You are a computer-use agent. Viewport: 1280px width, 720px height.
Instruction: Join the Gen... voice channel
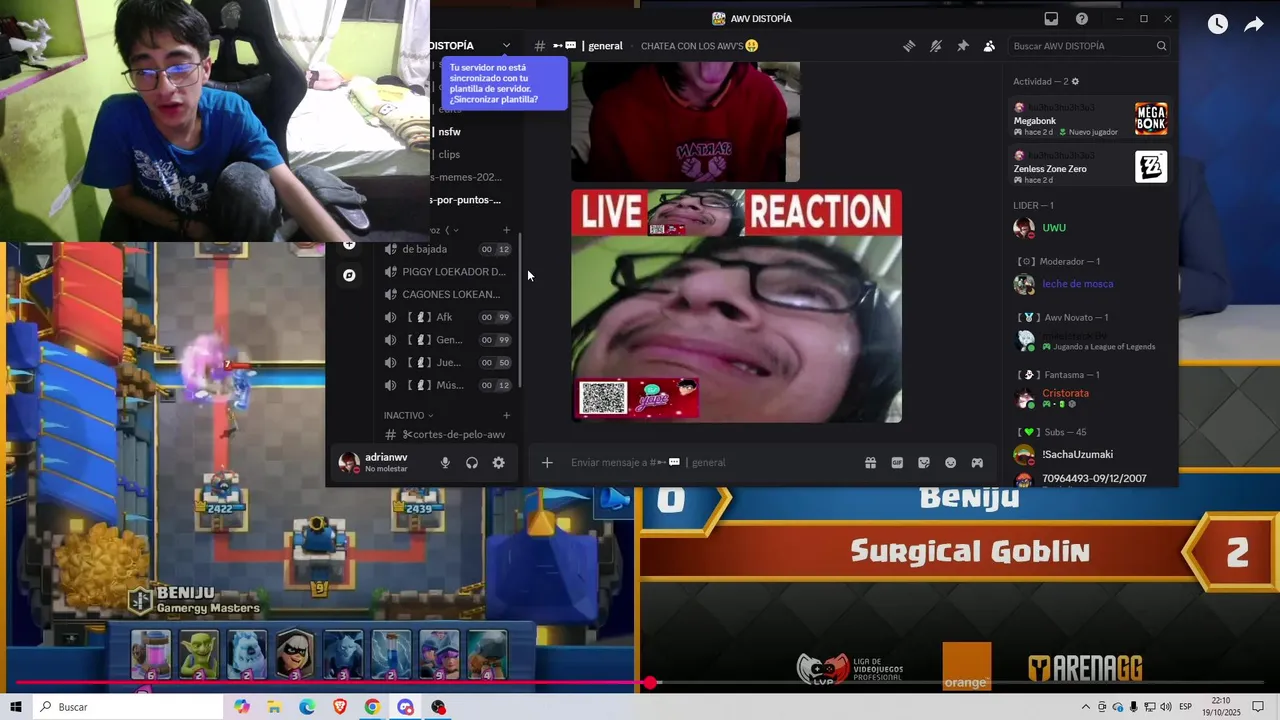coord(449,340)
